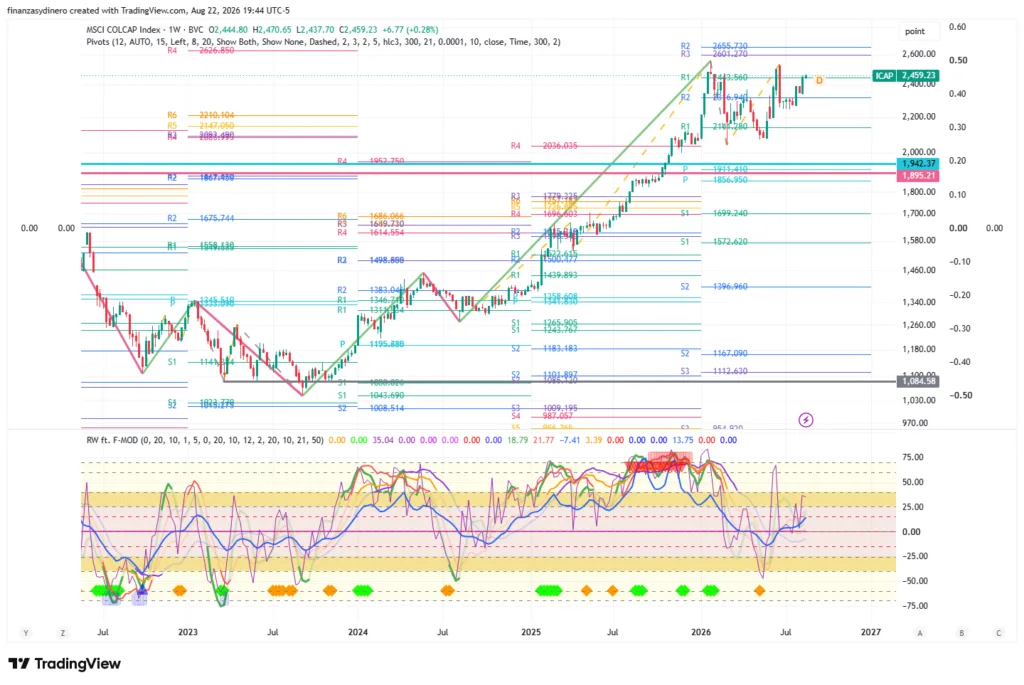This screenshot has width=1024, height=685.
Task: Click the circled Z icon at bottom left
Action: click(63, 633)
